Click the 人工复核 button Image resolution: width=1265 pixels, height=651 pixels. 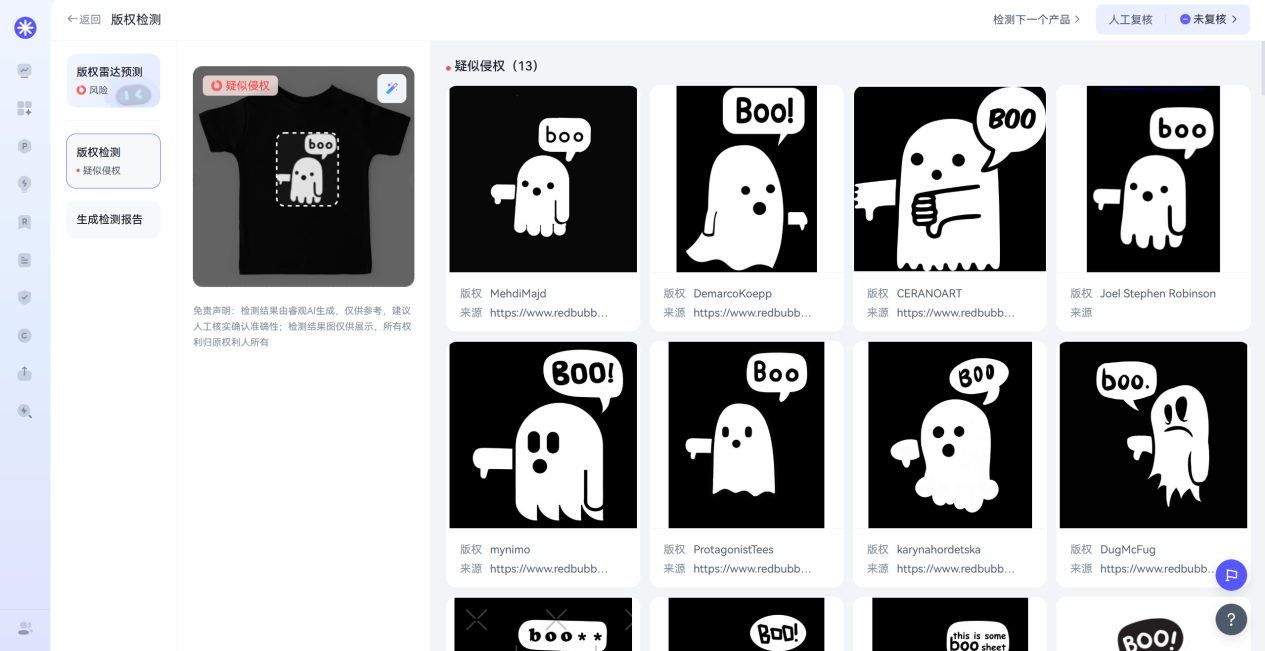[1130, 19]
